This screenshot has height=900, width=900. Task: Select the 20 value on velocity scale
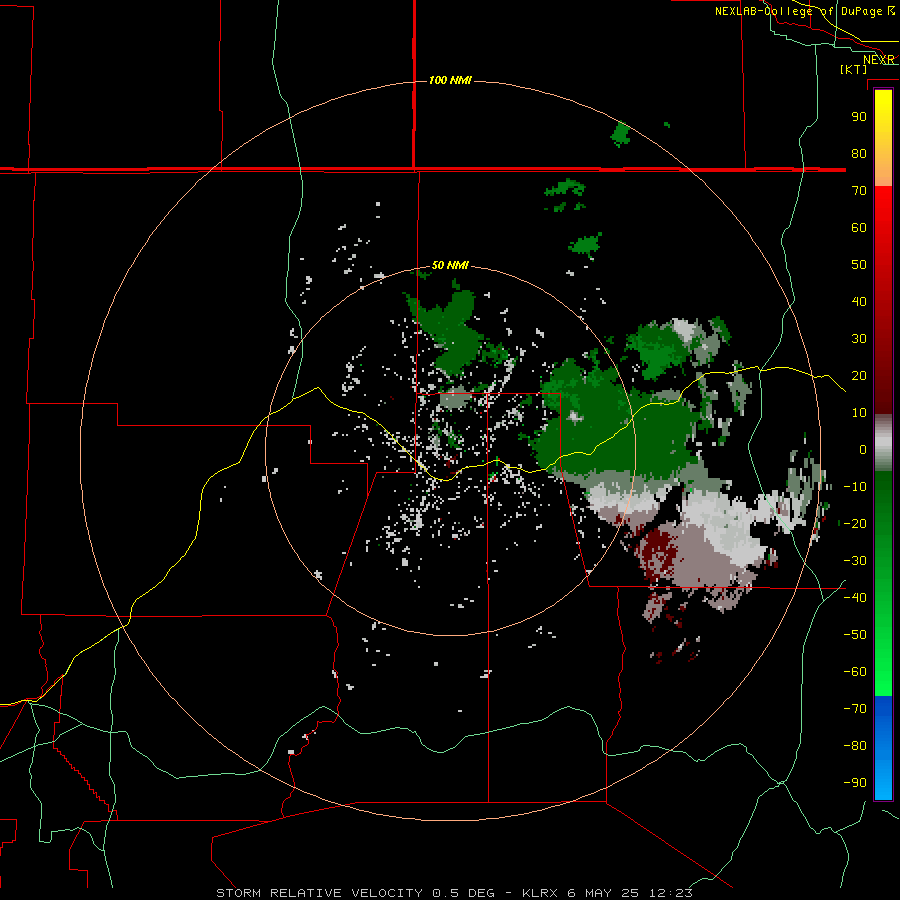tap(859, 375)
